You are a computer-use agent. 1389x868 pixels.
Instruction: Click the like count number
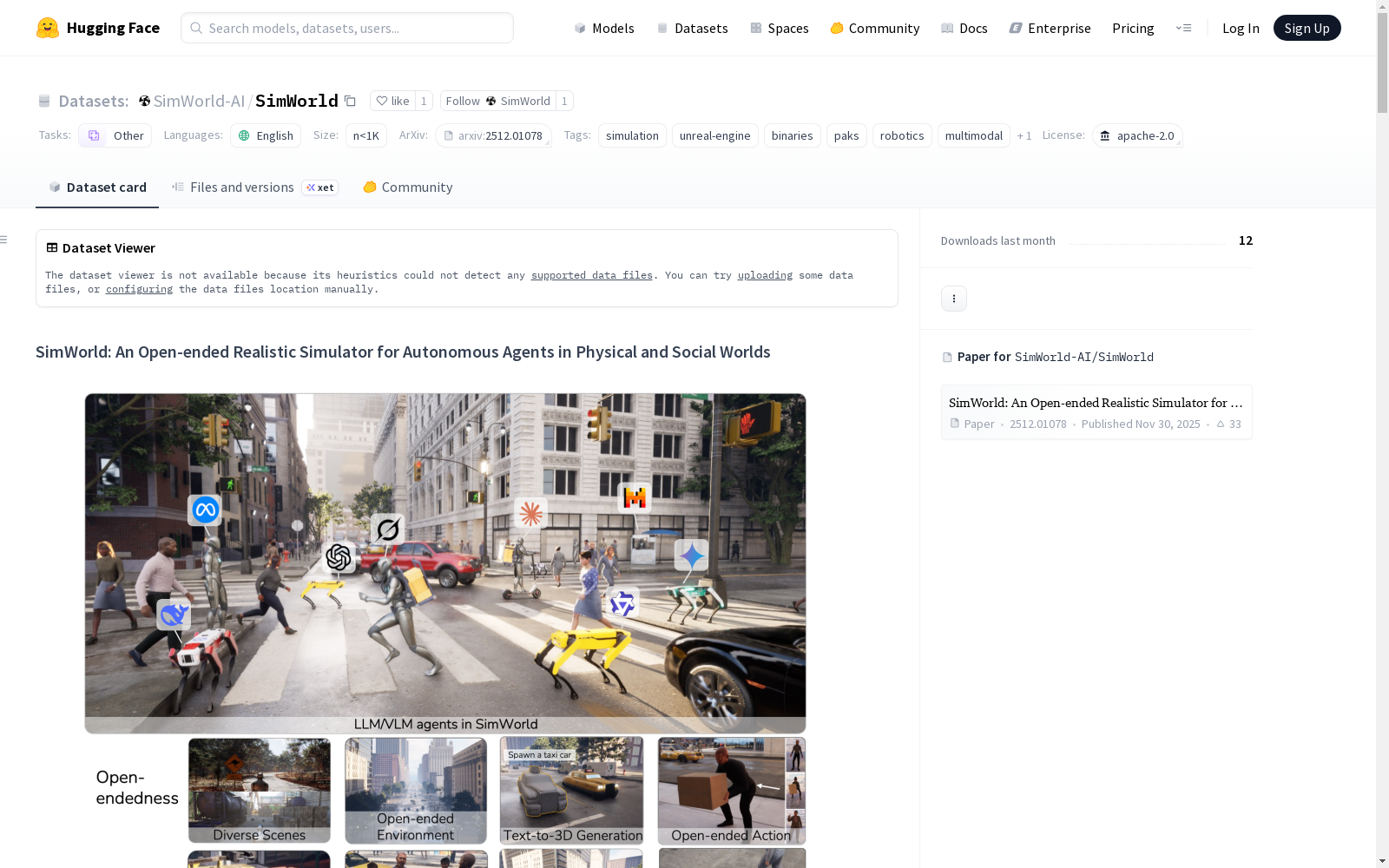click(x=424, y=101)
